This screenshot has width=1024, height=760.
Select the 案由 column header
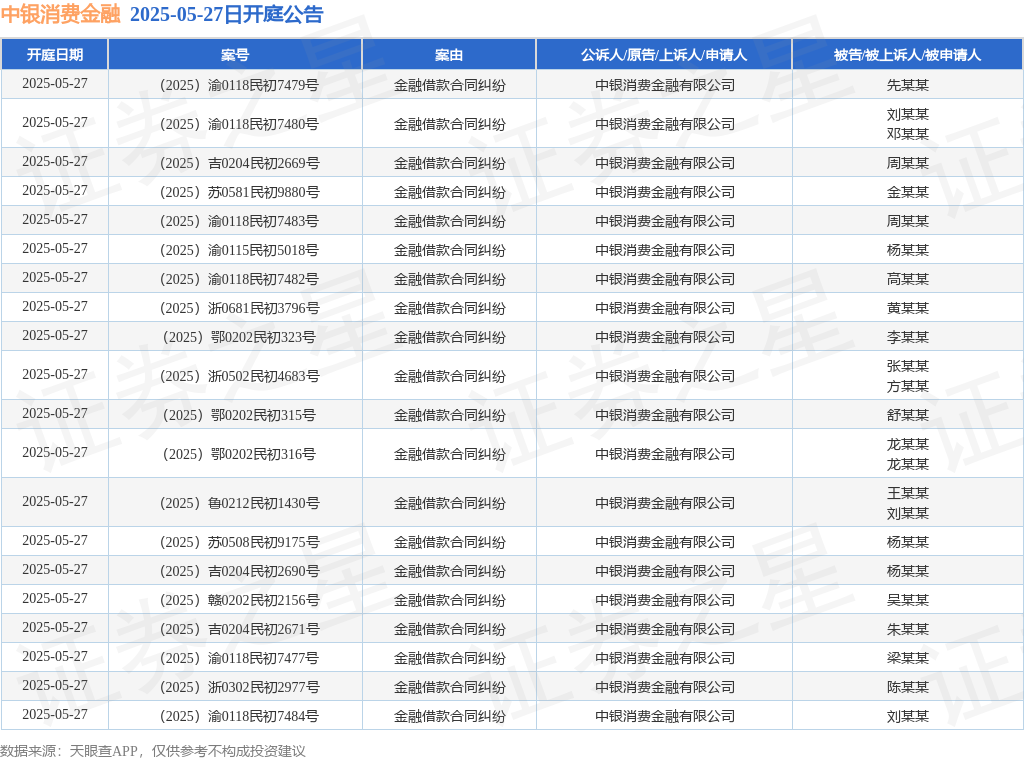pos(449,55)
